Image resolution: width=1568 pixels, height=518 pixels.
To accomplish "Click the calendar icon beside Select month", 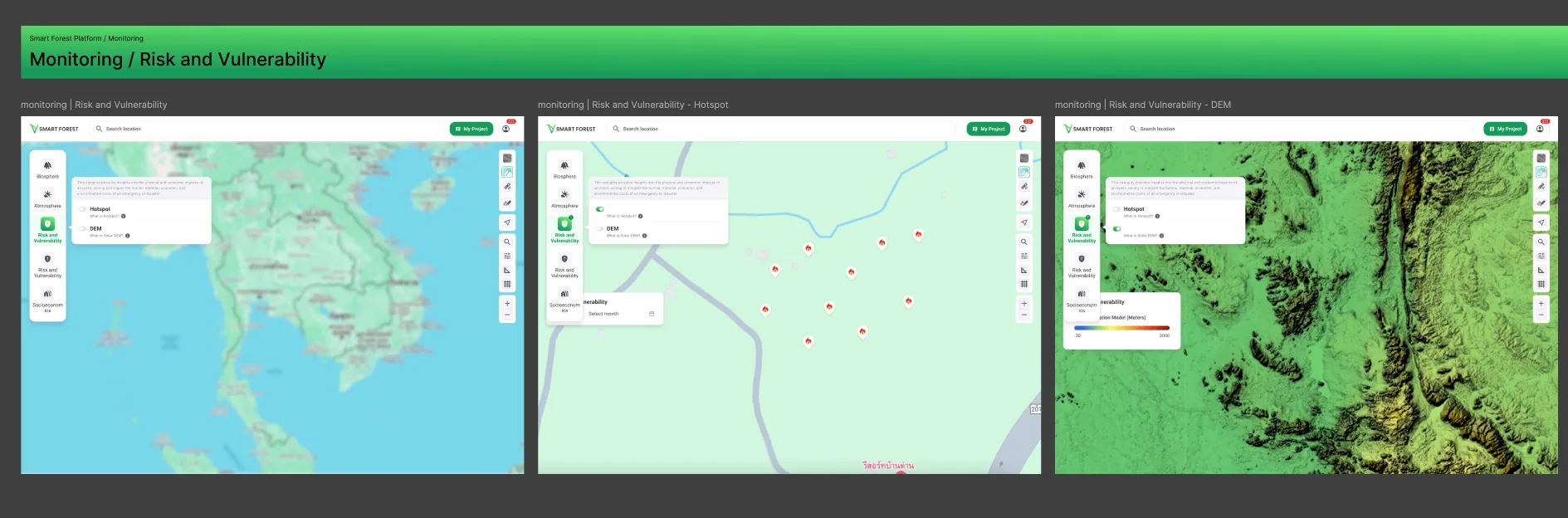I will coord(652,314).
